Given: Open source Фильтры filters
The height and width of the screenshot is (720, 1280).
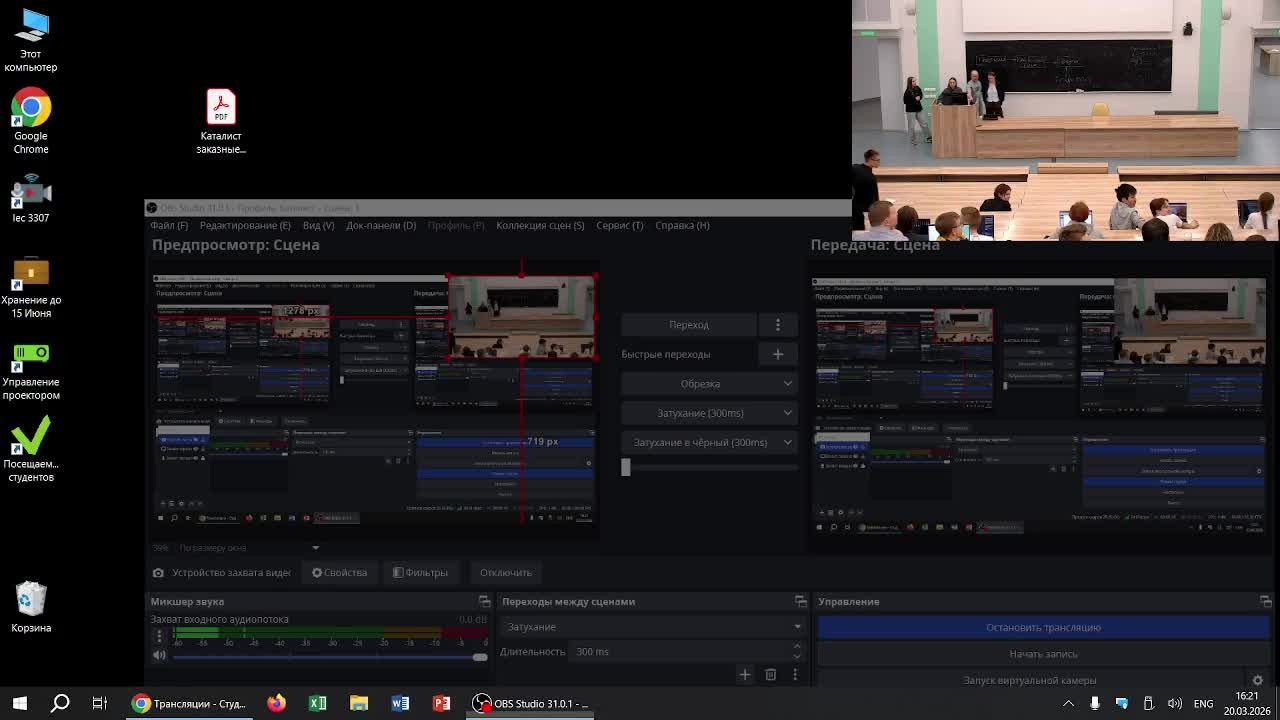Looking at the screenshot, I should 420,573.
